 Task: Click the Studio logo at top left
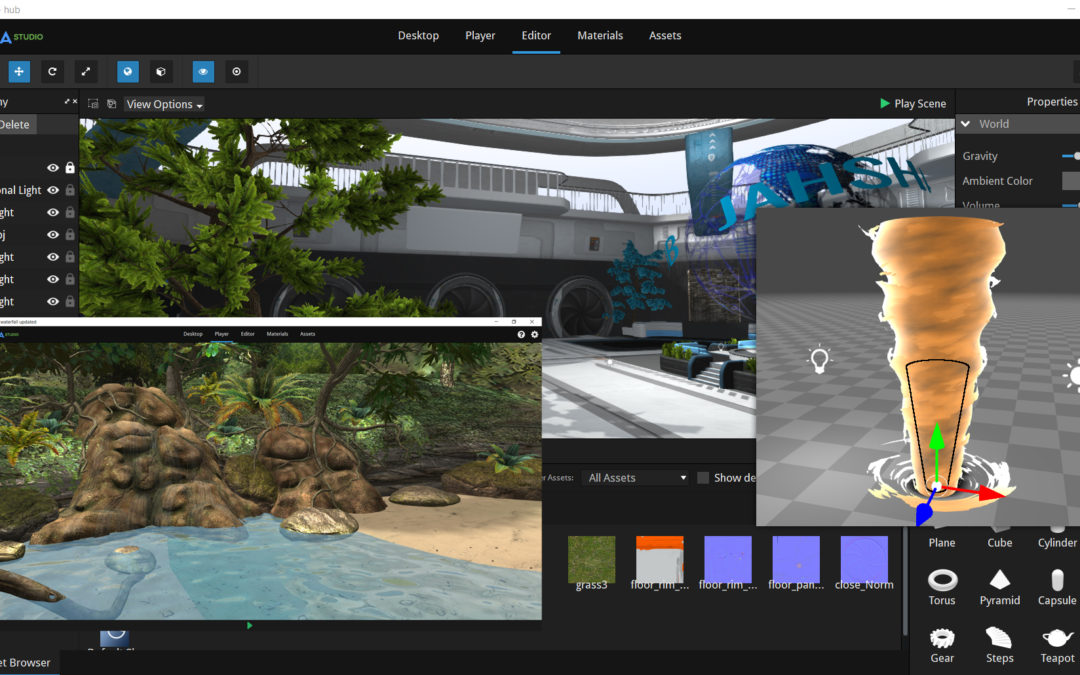click(x=21, y=37)
